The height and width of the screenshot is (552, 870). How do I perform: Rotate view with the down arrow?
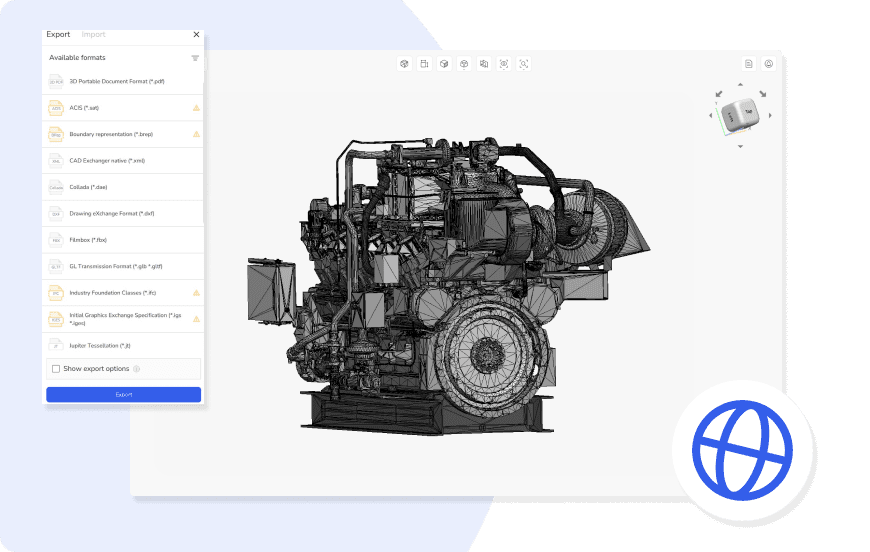coord(740,146)
